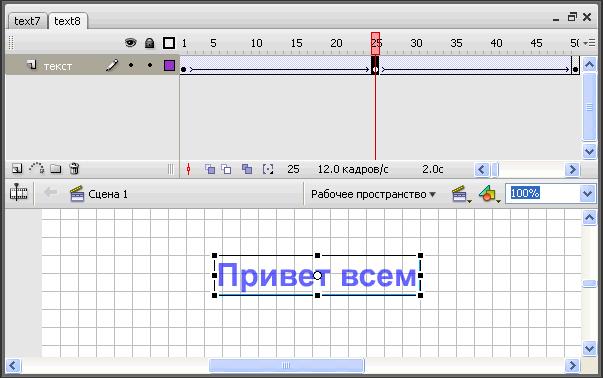Open the edit scene clapperboard menu

coord(461,194)
